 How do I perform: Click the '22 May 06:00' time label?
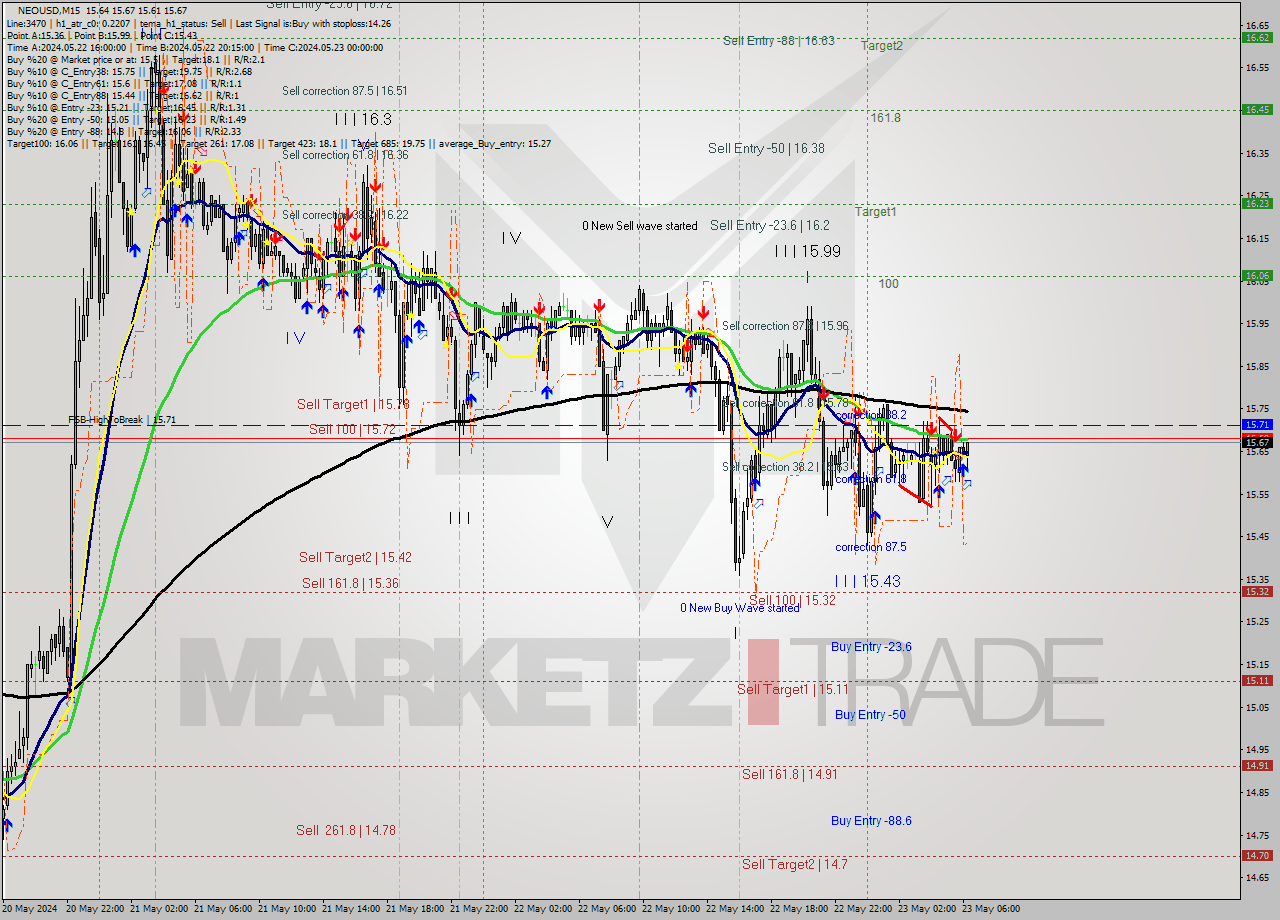click(608, 909)
